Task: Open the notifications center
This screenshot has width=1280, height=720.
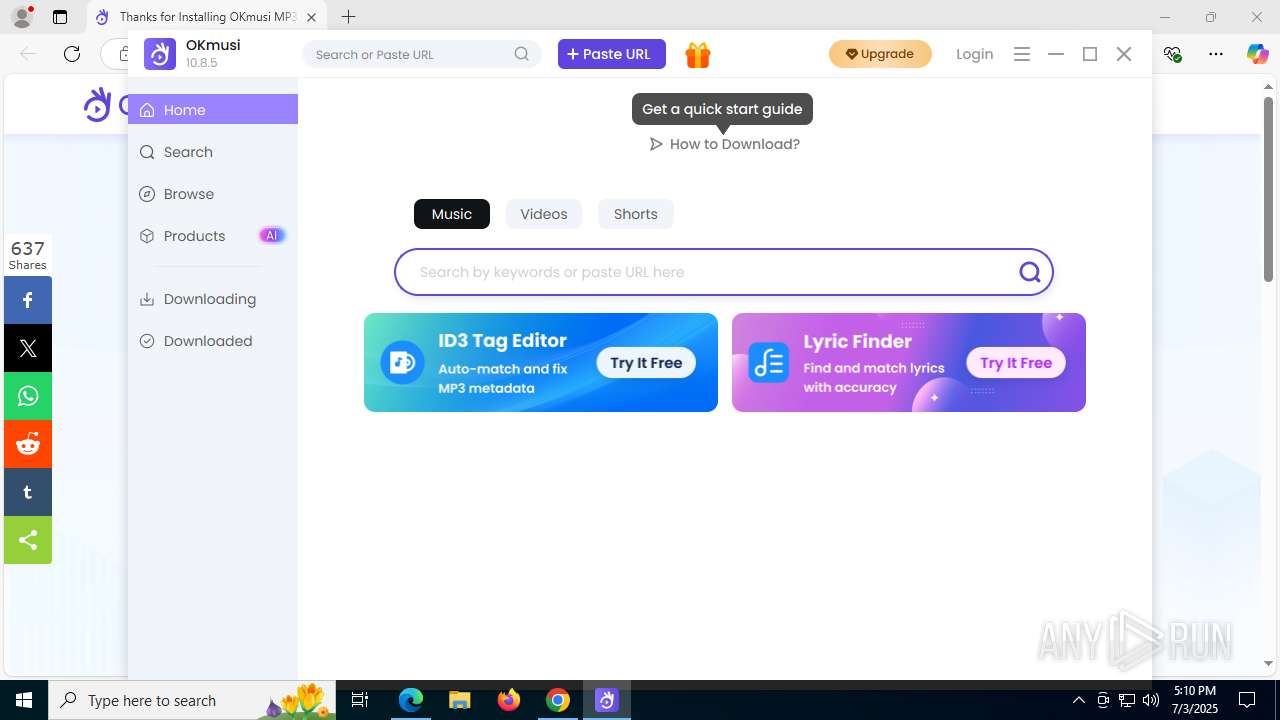Action: click(x=1247, y=700)
